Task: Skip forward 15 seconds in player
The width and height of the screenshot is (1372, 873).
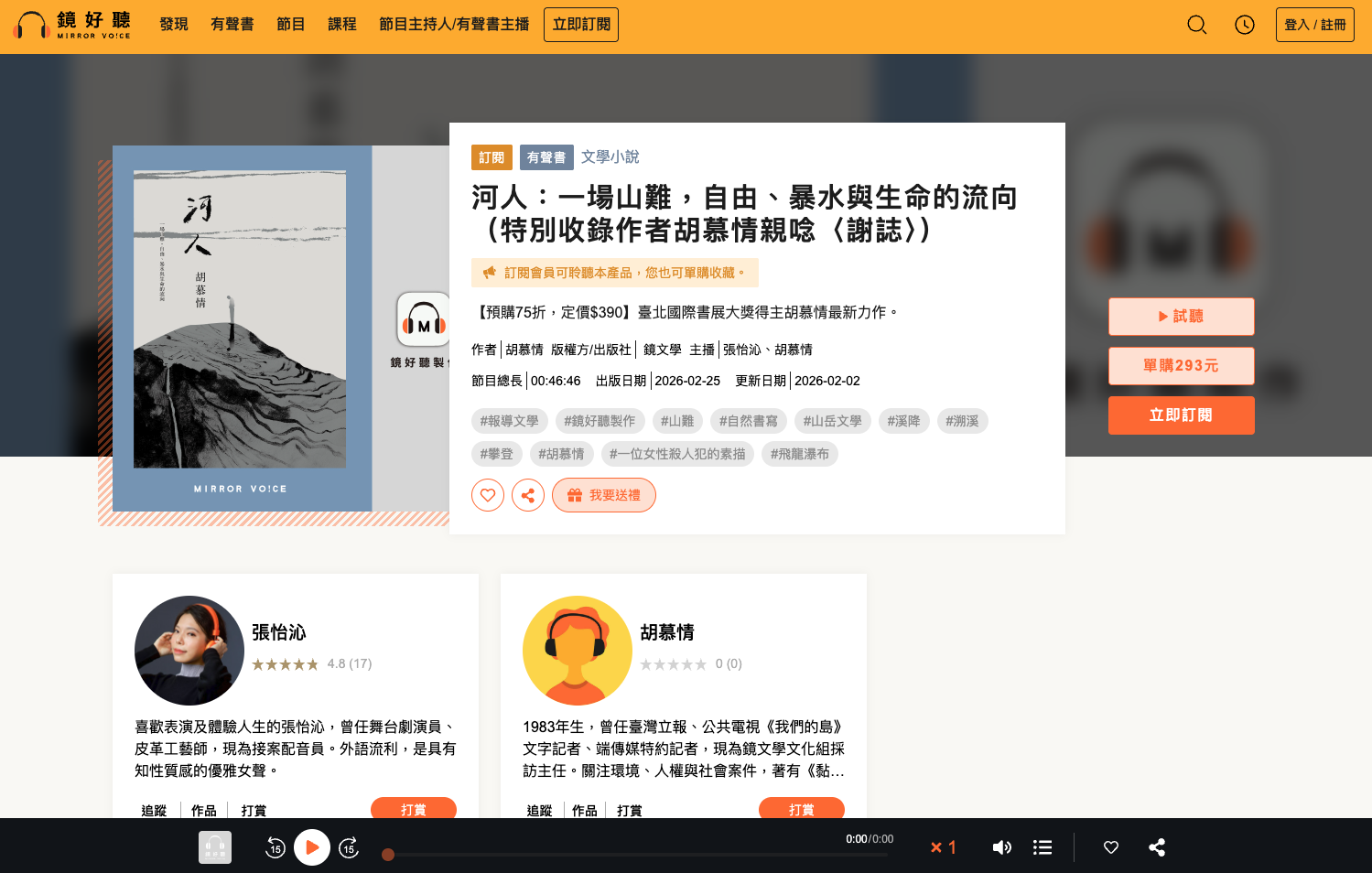Action: [x=349, y=847]
